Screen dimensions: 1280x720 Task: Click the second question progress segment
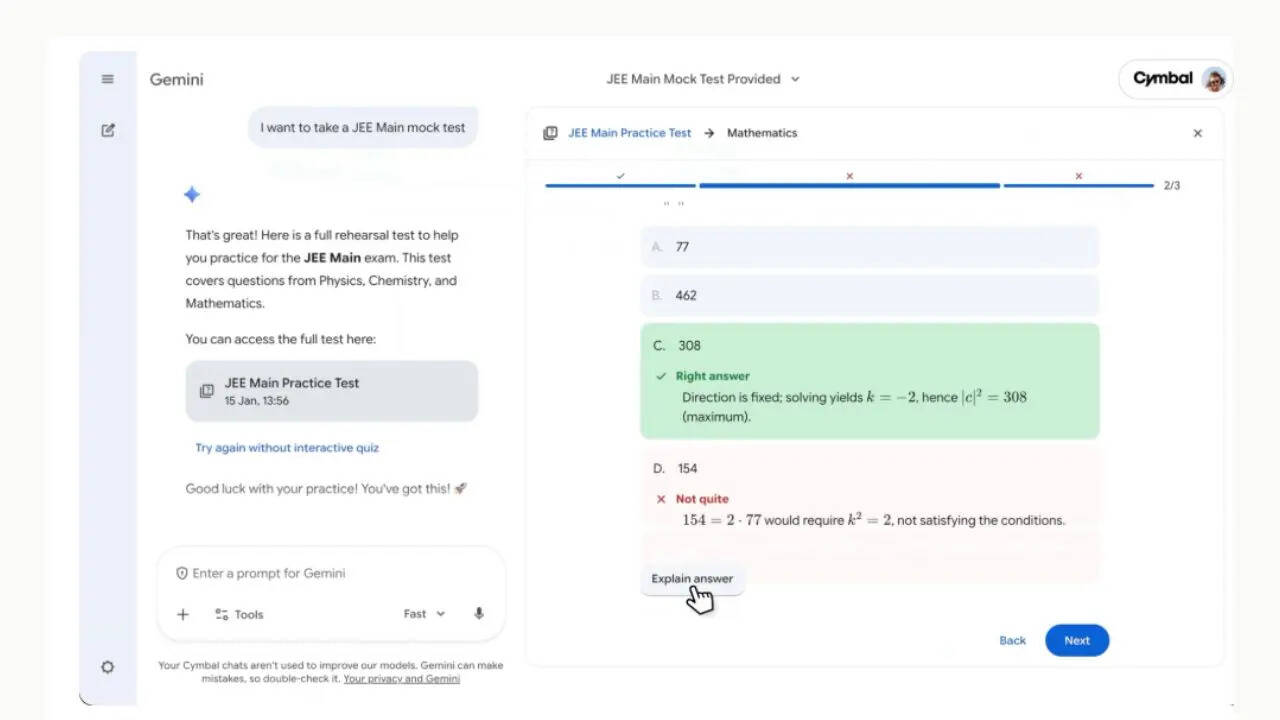[x=849, y=185]
